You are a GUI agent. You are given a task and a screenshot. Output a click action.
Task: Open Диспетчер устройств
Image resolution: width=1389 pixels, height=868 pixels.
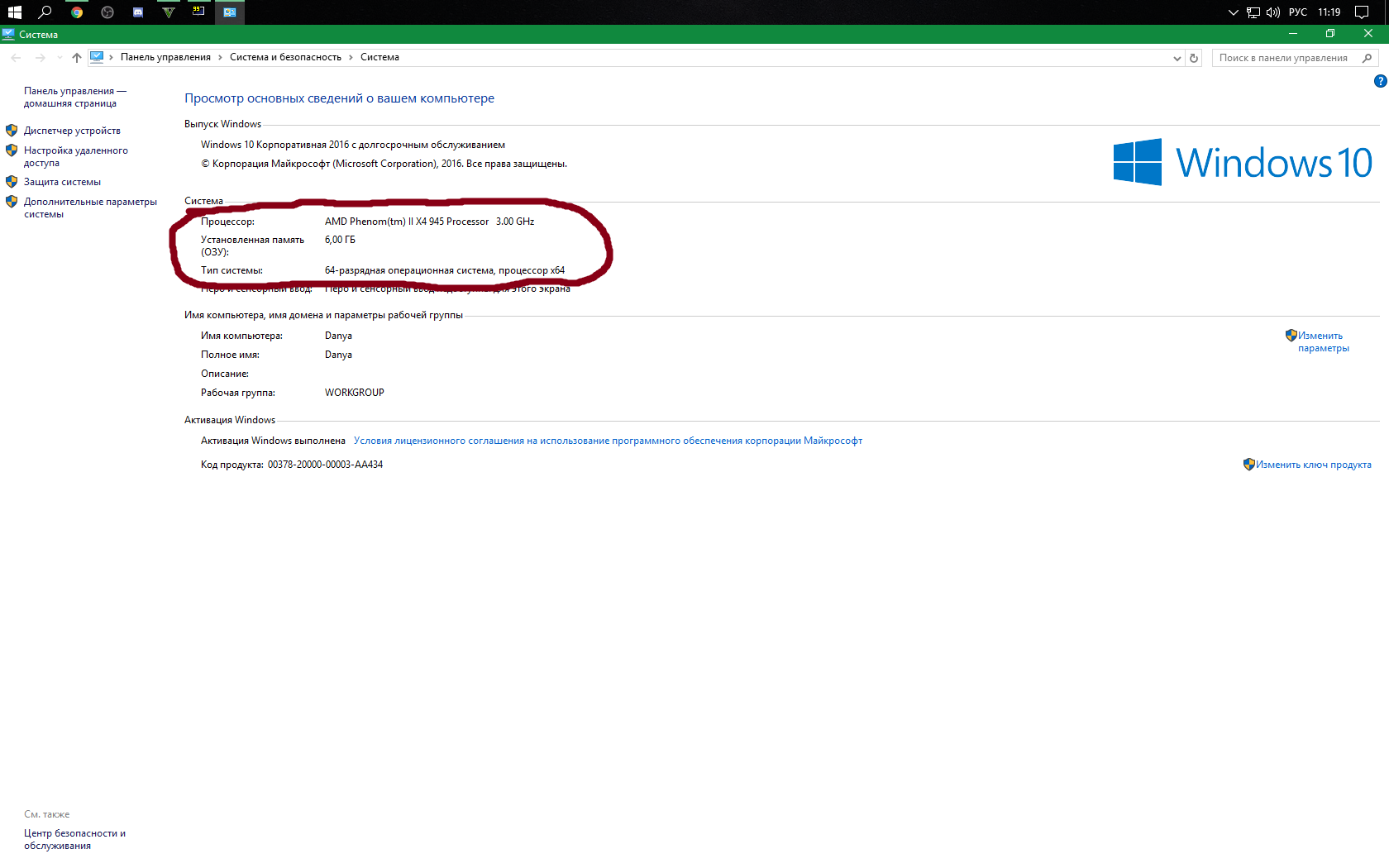click(x=72, y=131)
